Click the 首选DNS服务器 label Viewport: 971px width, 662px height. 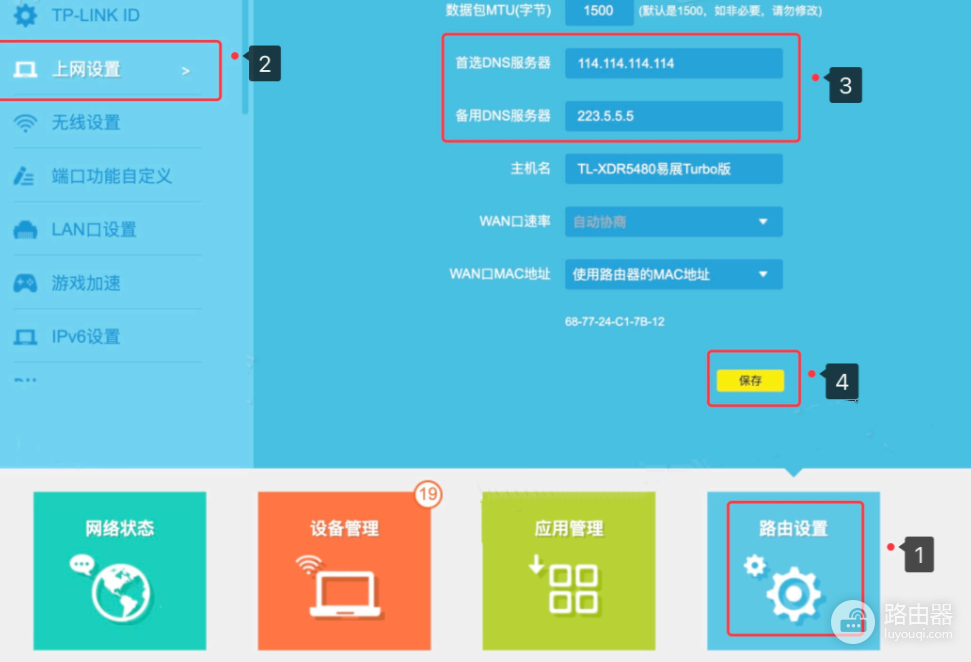(x=503, y=63)
